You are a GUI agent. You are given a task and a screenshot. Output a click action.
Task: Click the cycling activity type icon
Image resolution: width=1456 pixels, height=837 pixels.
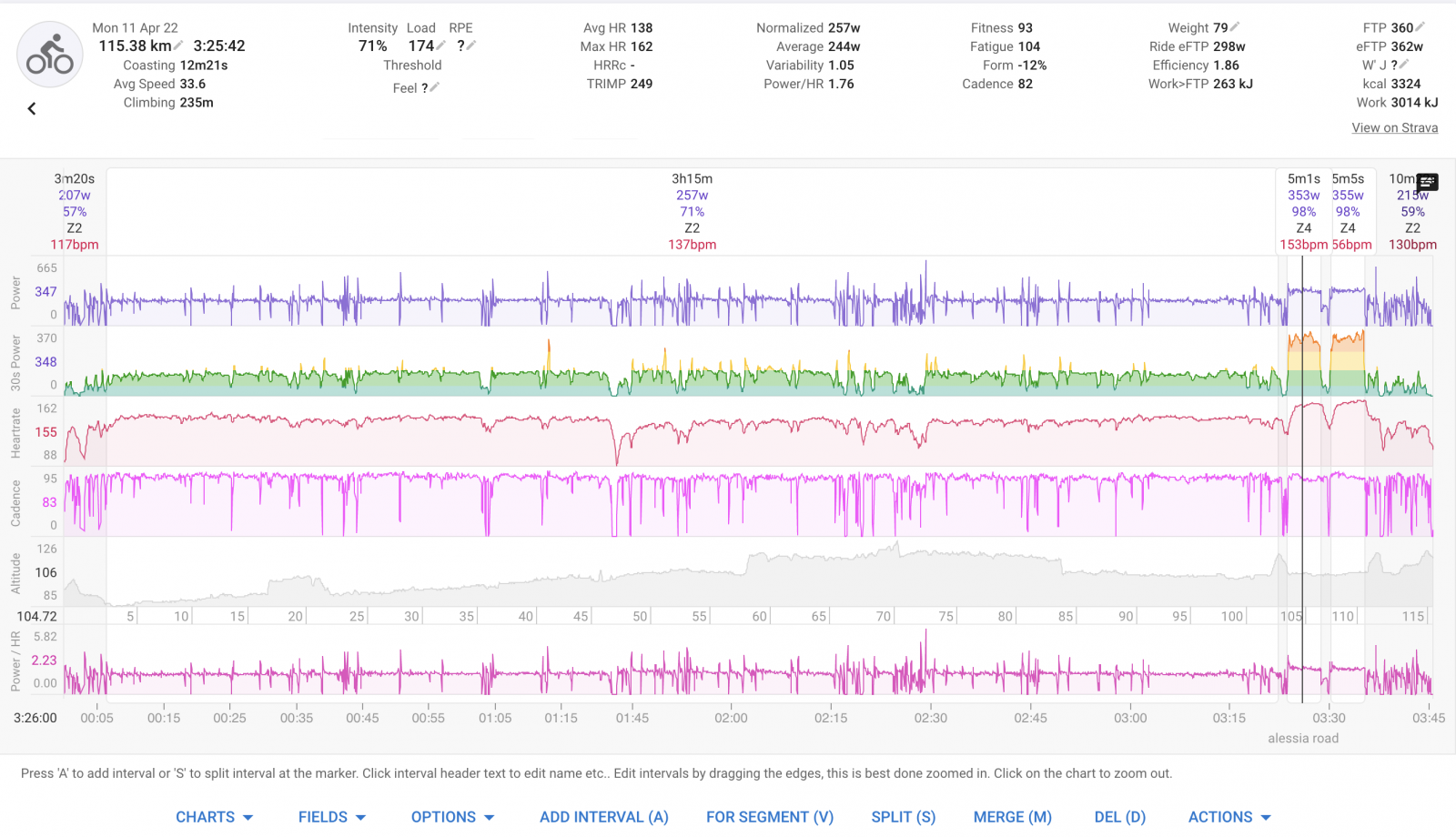(50, 55)
